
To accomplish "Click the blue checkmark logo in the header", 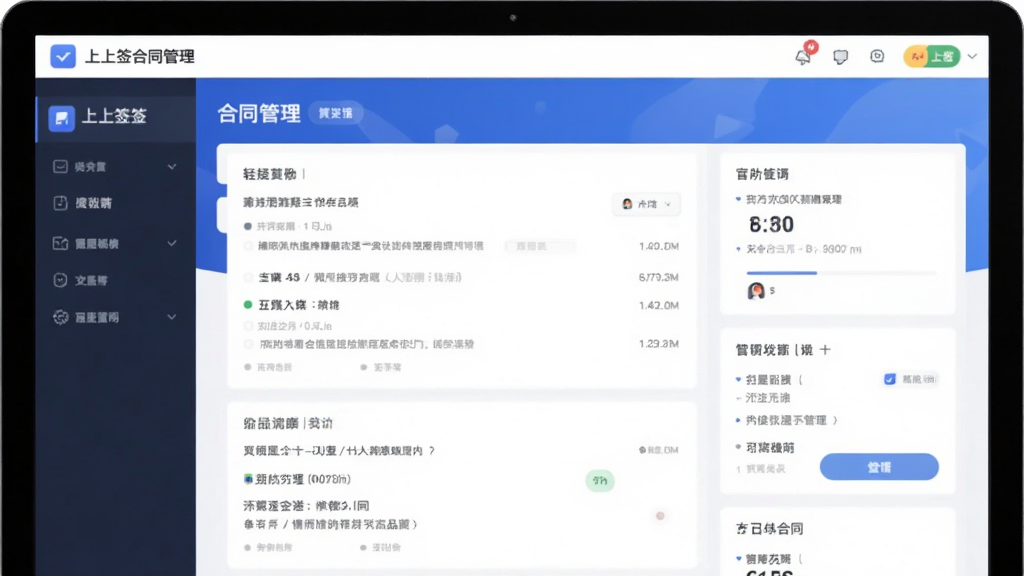I will click(63, 57).
